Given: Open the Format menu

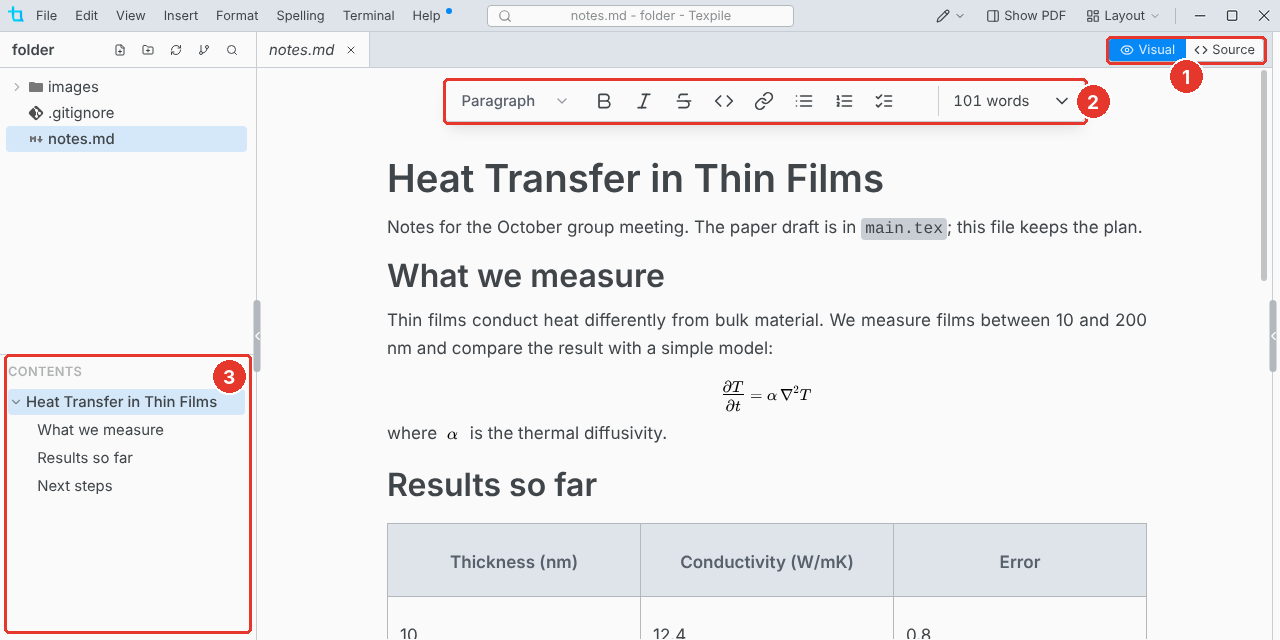Looking at the screenshot, I should 237,16.
